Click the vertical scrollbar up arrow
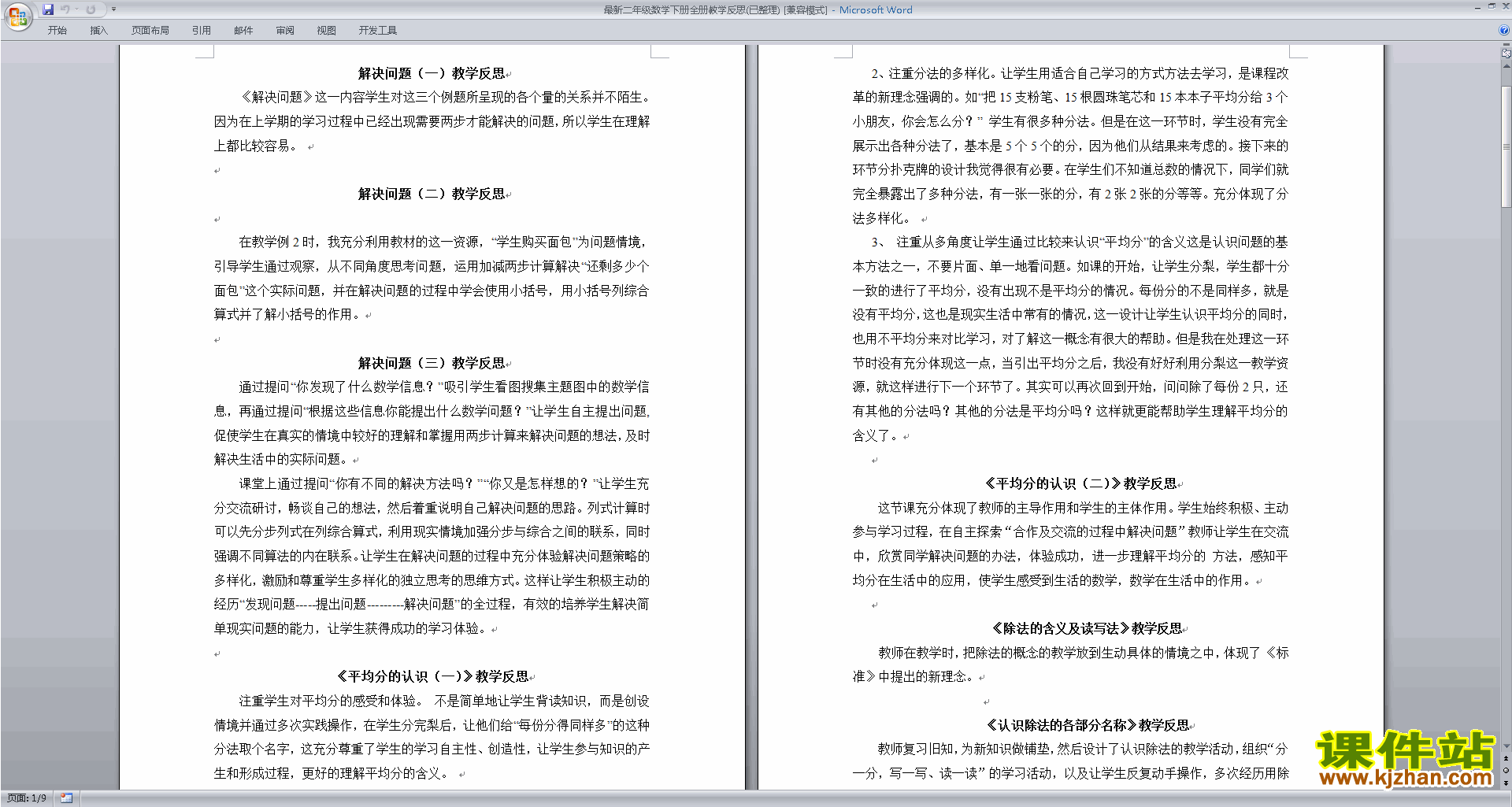Image resolution: width=1512 pixels, height=807 pixels. pos(1506,66)
